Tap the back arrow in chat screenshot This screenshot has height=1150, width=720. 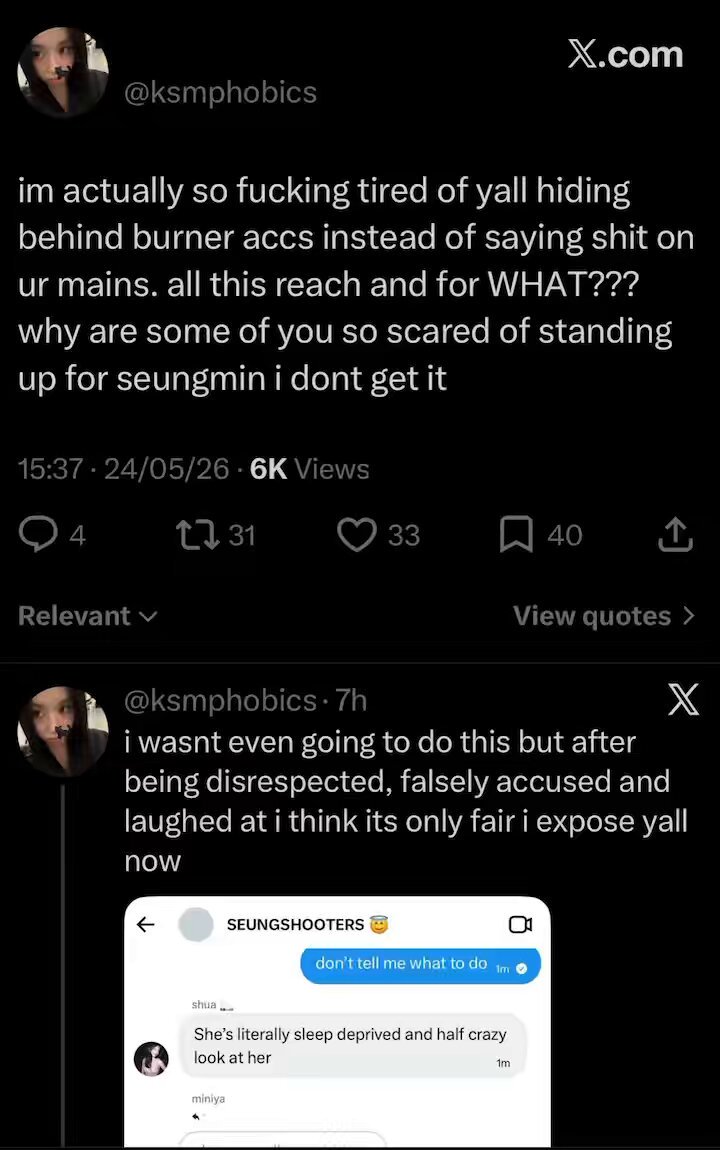tap(146, 924)
